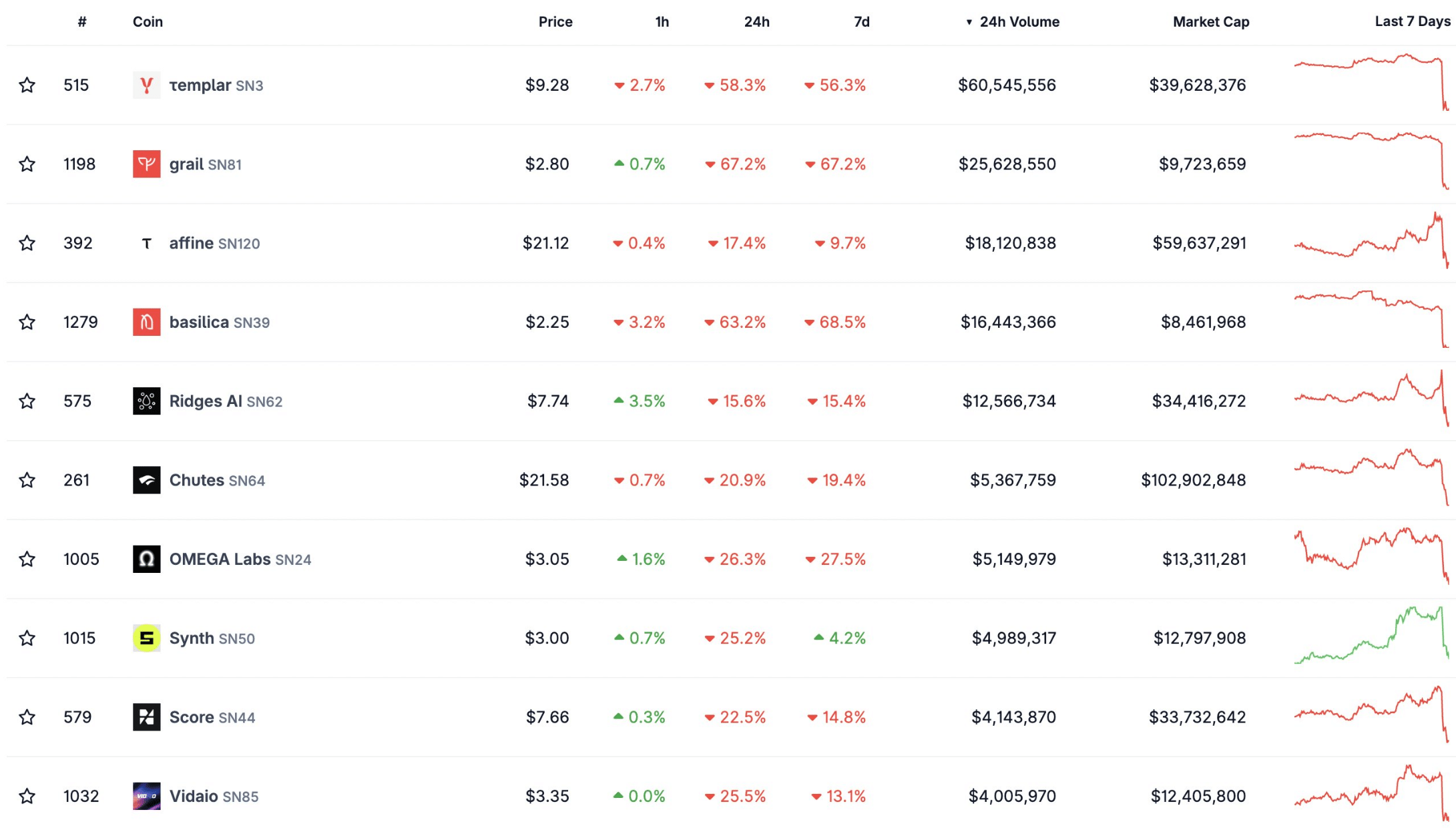Click the Score coin logo icon

click(146, 717)
